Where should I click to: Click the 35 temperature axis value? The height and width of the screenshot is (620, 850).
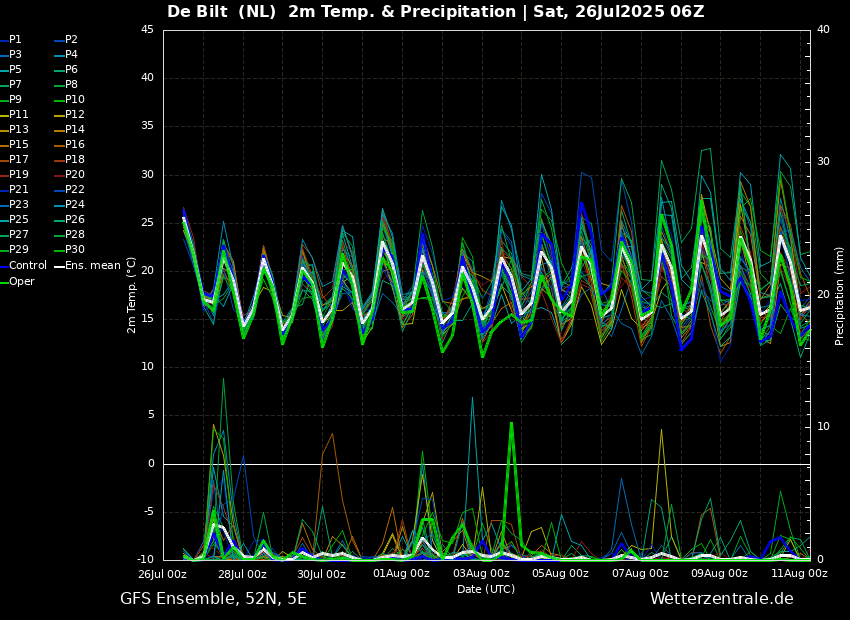coord(147,126)
